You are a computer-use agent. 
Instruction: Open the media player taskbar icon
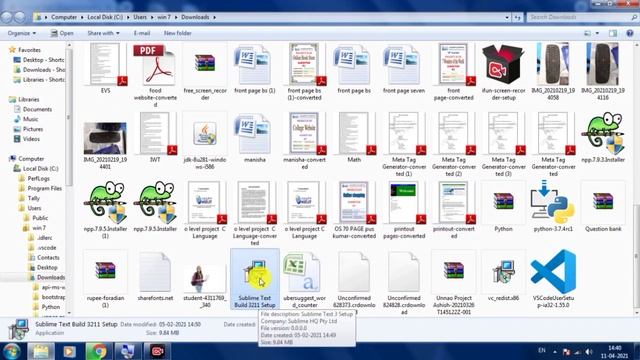(69, 351)
